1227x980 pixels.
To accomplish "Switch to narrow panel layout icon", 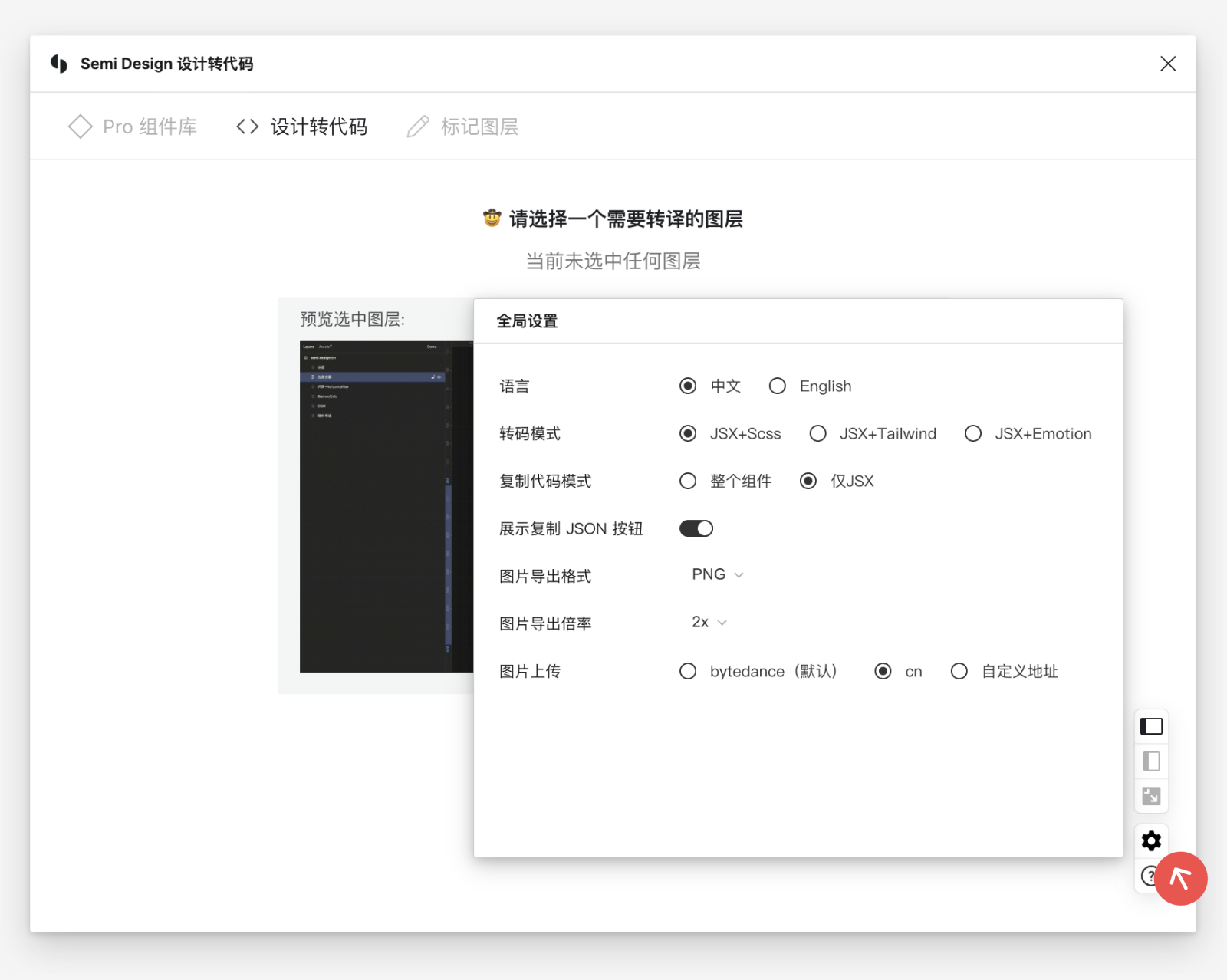I will click(1151, 761).
